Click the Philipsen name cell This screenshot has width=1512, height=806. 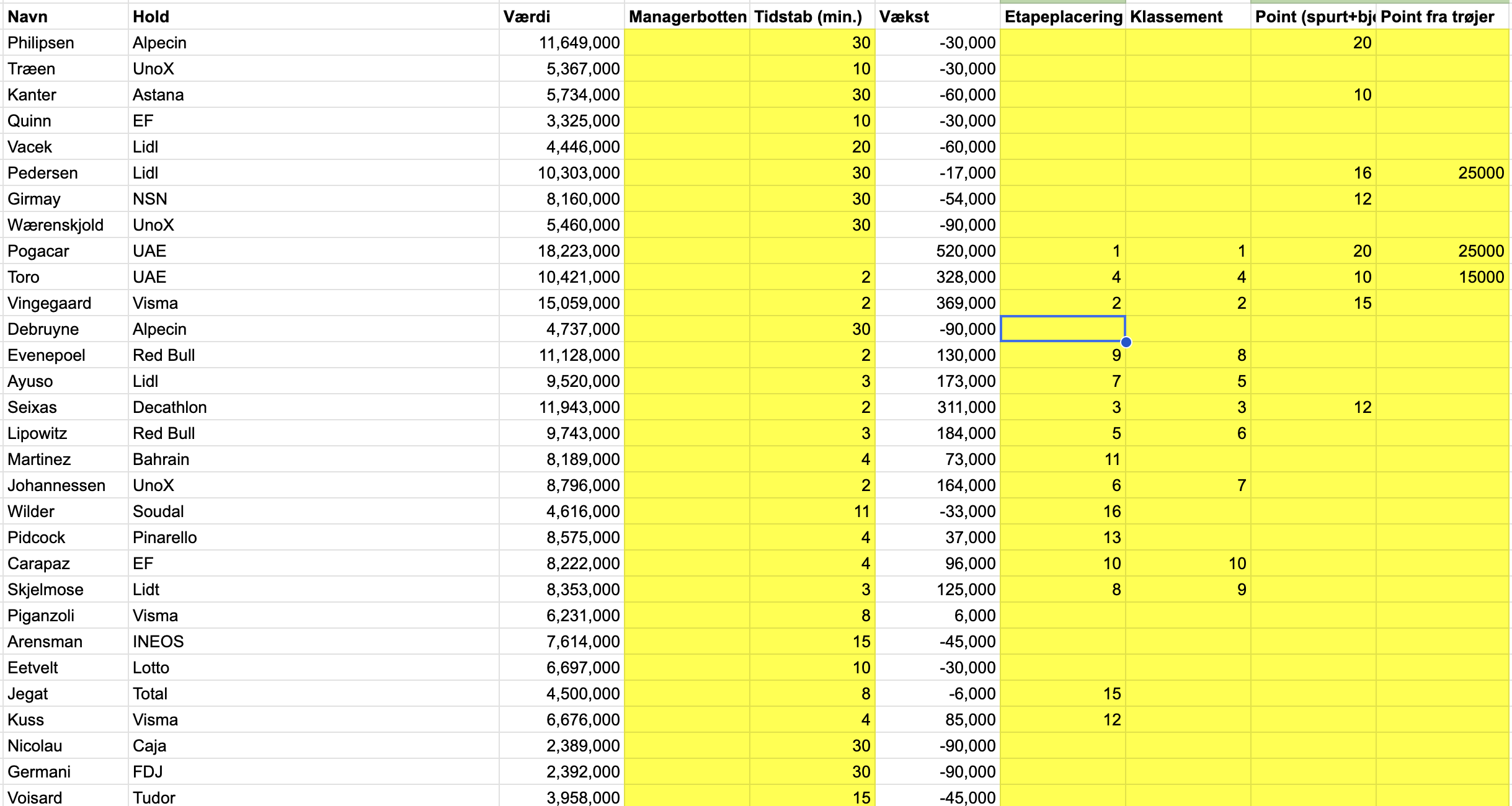click(65, 43)
